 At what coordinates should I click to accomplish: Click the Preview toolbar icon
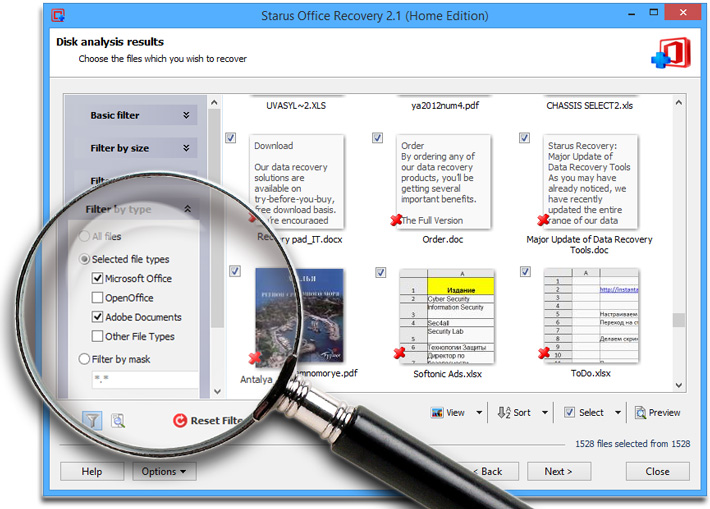click(x=640, y=413)
